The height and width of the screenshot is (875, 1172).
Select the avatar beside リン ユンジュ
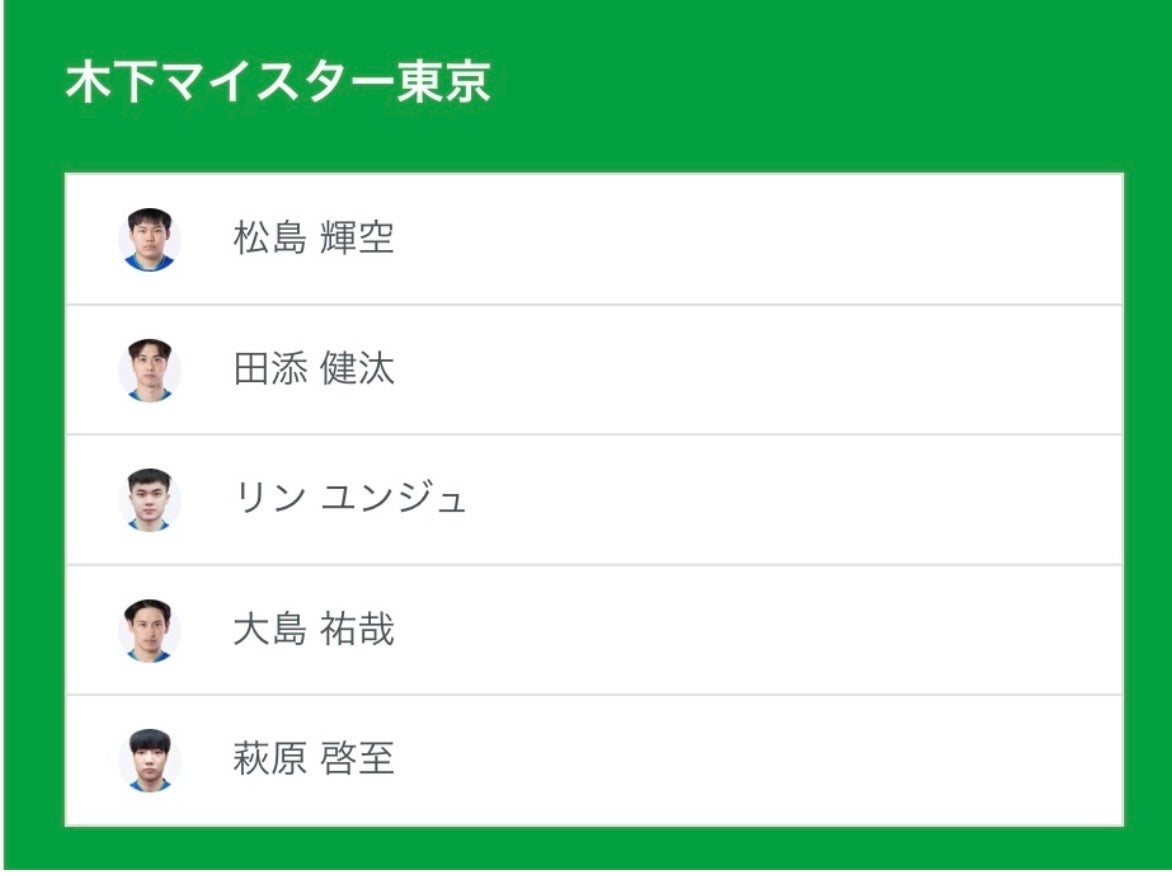tap(149, 500)
